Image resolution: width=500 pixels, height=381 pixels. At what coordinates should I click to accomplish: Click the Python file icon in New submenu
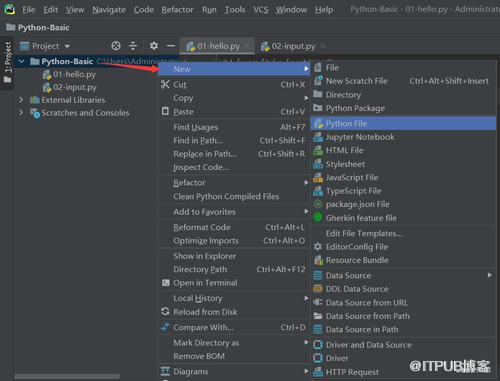(x=318, y=124)
